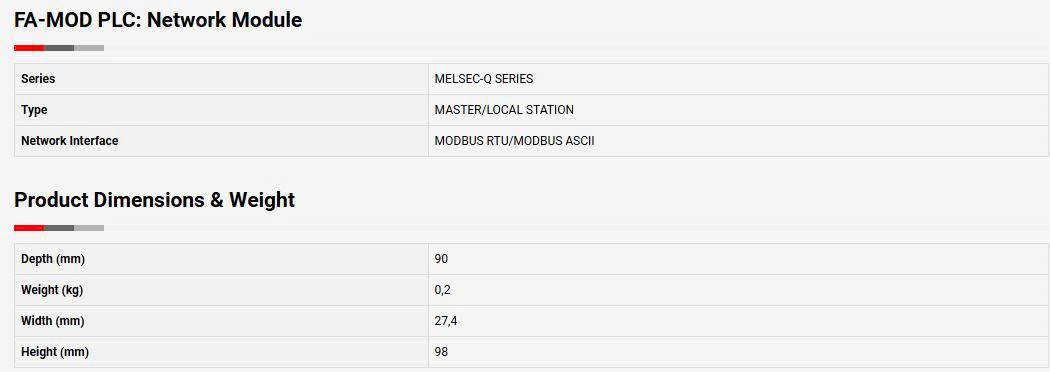Click the Height (mm) label

click(55, 352)
